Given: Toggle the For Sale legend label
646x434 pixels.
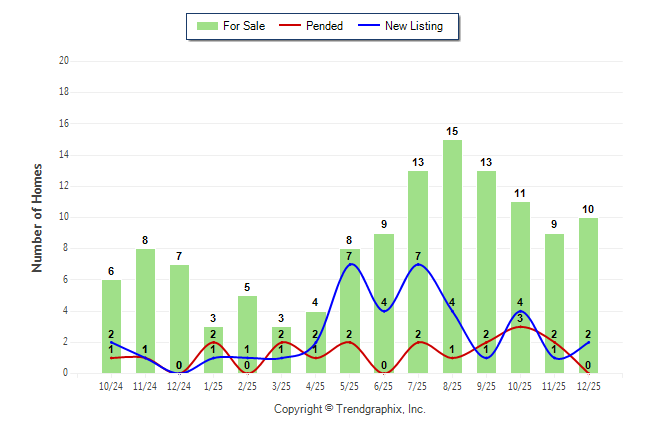Looking at the screenshot, I should click(x=244, y=26).
